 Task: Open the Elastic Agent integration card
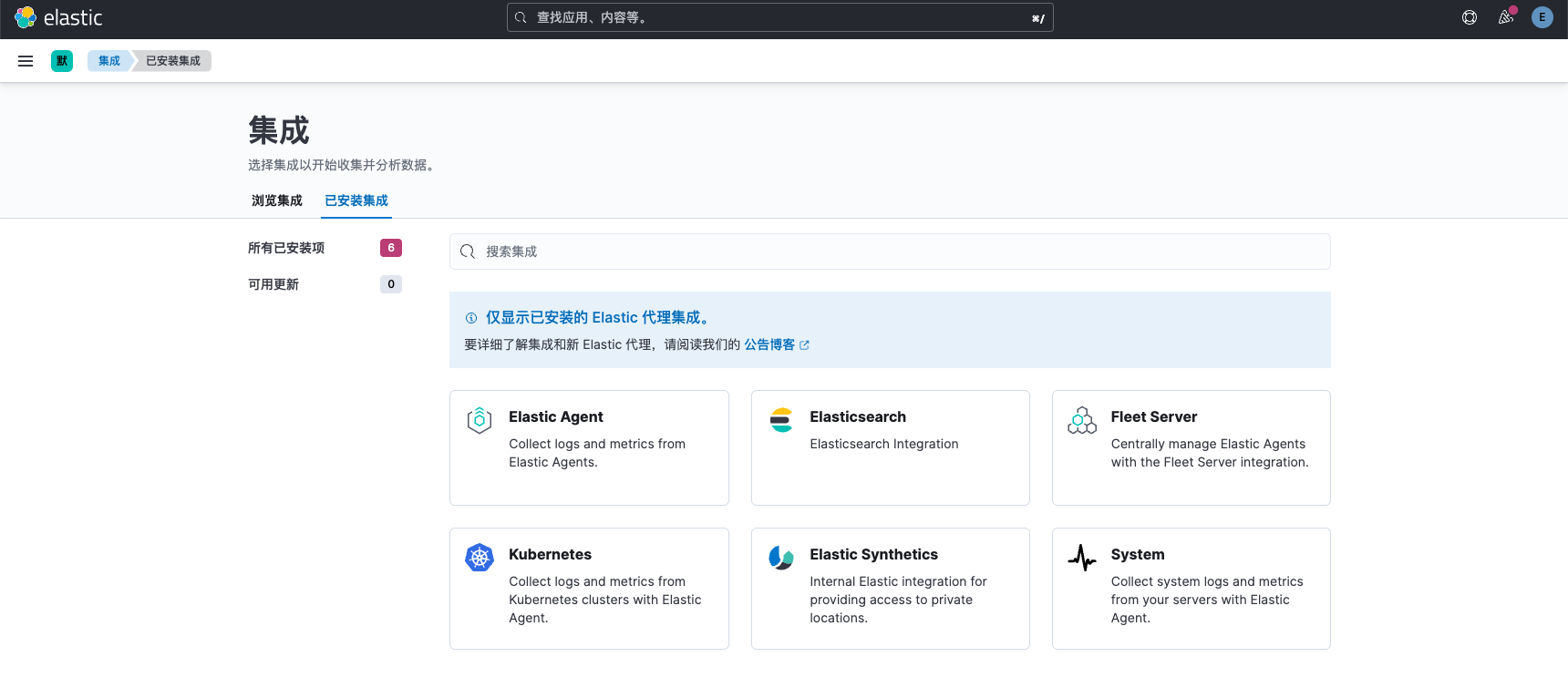[x=589, y=447]
